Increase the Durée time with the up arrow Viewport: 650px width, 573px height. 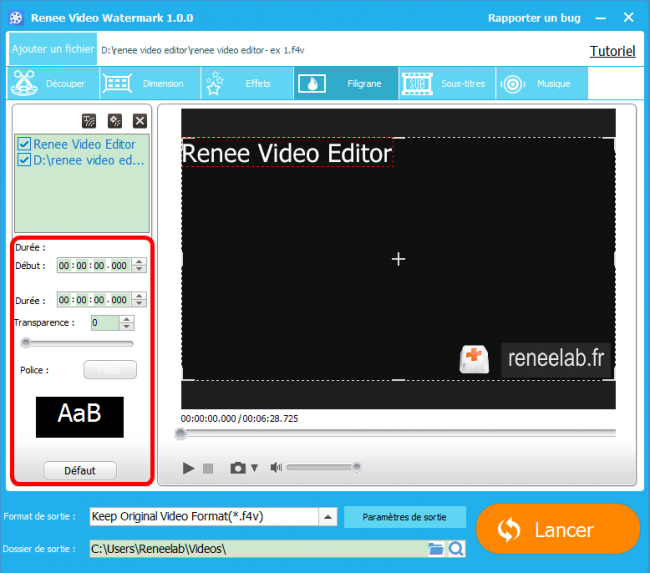tap(139, 296)
